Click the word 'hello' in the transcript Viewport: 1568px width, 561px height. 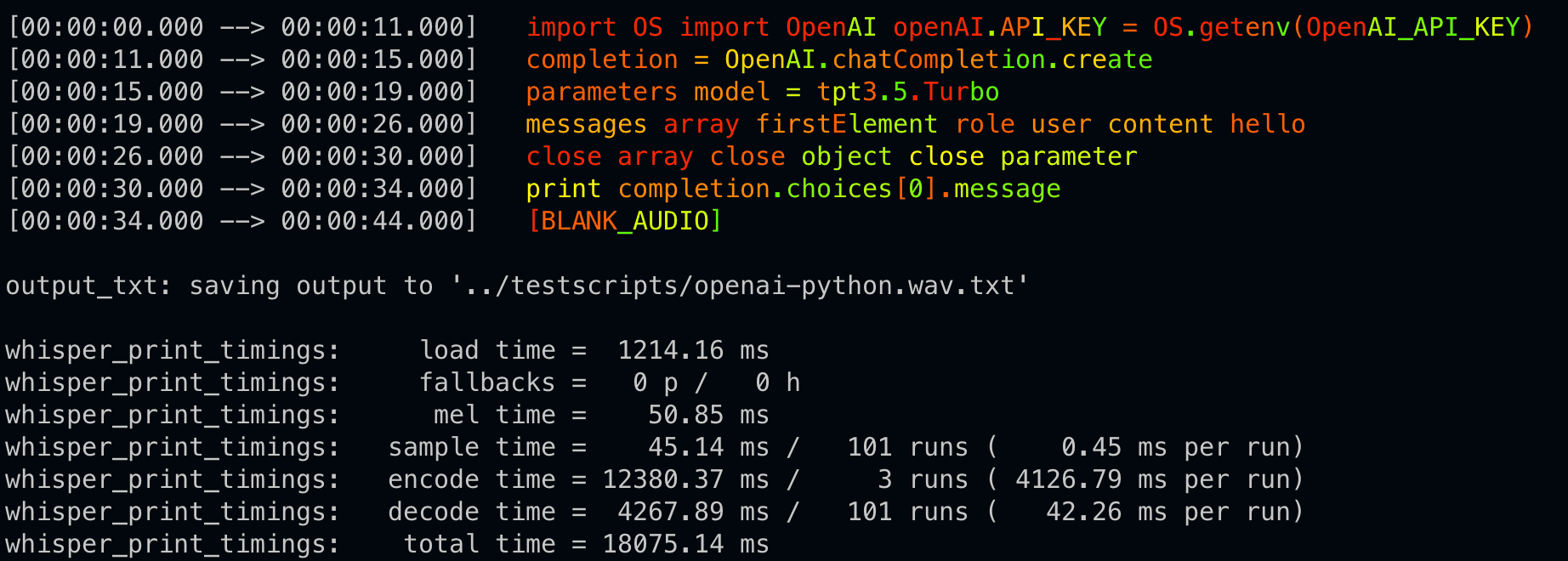1267,124
